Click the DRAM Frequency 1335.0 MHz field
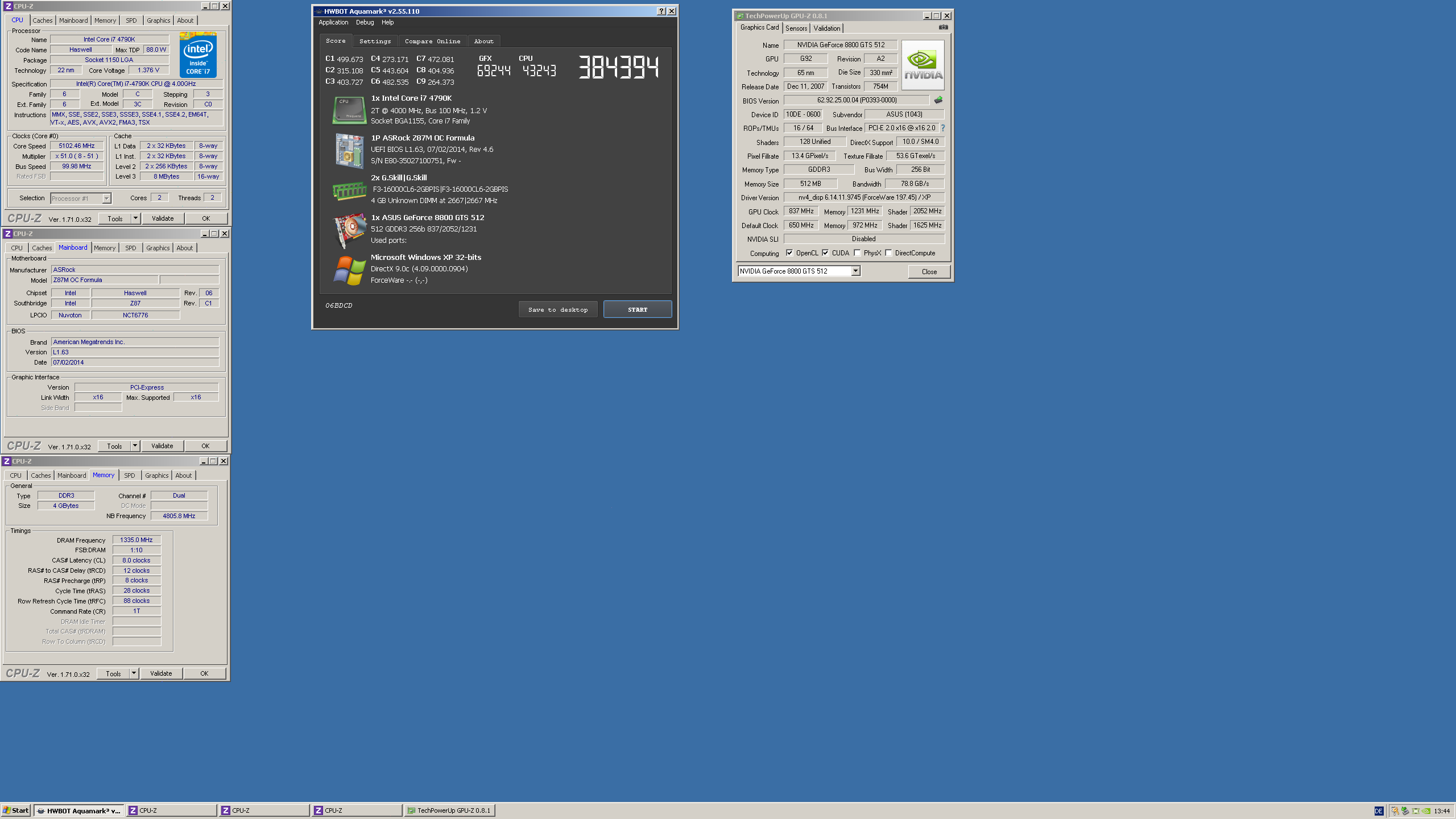The width and height of the screenshot is (1456, 819). tap(136, 540)
